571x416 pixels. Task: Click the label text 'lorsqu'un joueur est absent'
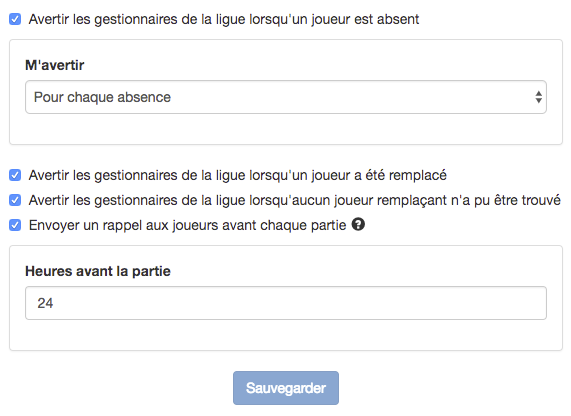point(334,19)
